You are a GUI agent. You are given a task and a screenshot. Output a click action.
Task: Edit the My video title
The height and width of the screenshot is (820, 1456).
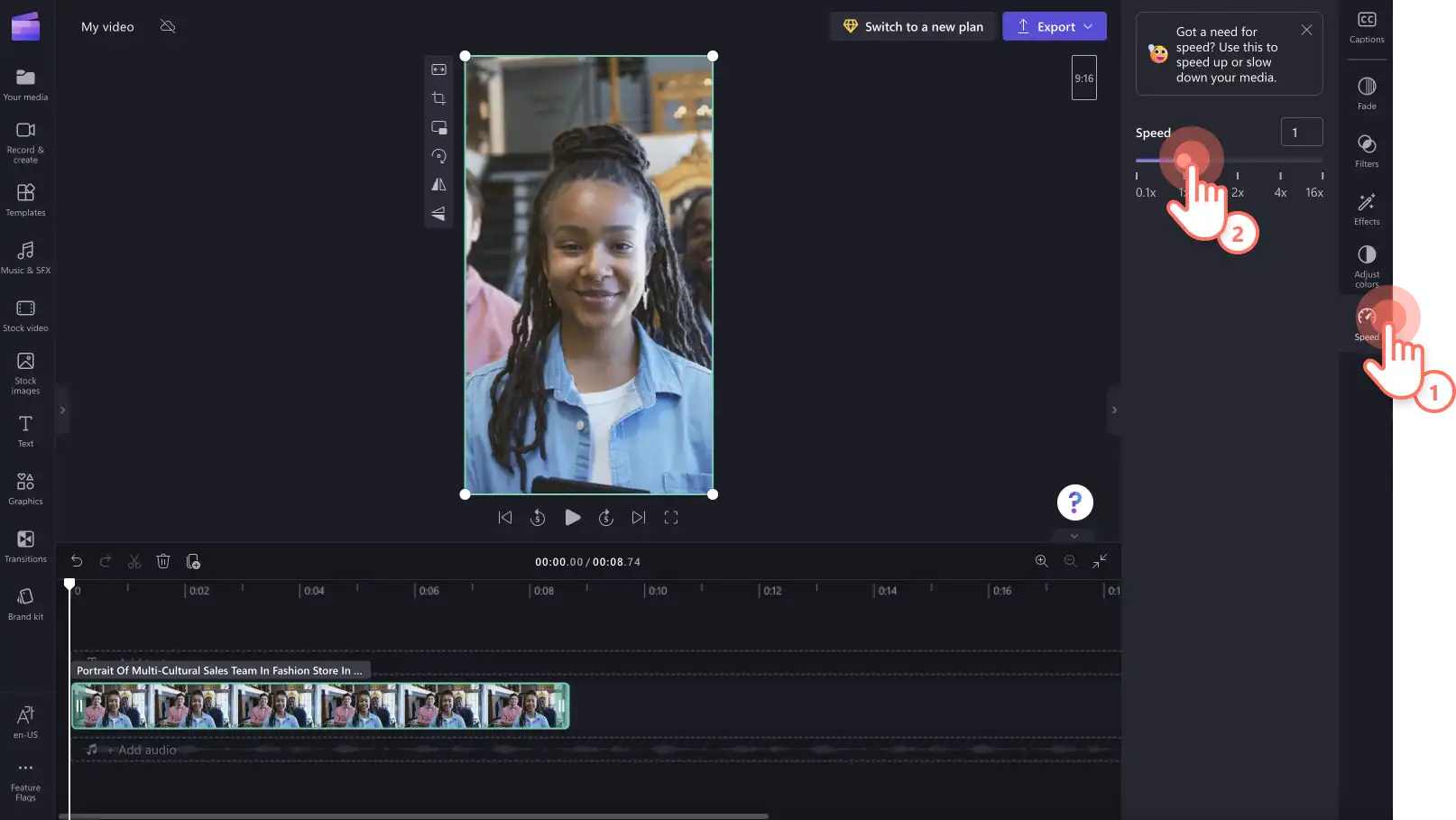click(x=107, y=26)
